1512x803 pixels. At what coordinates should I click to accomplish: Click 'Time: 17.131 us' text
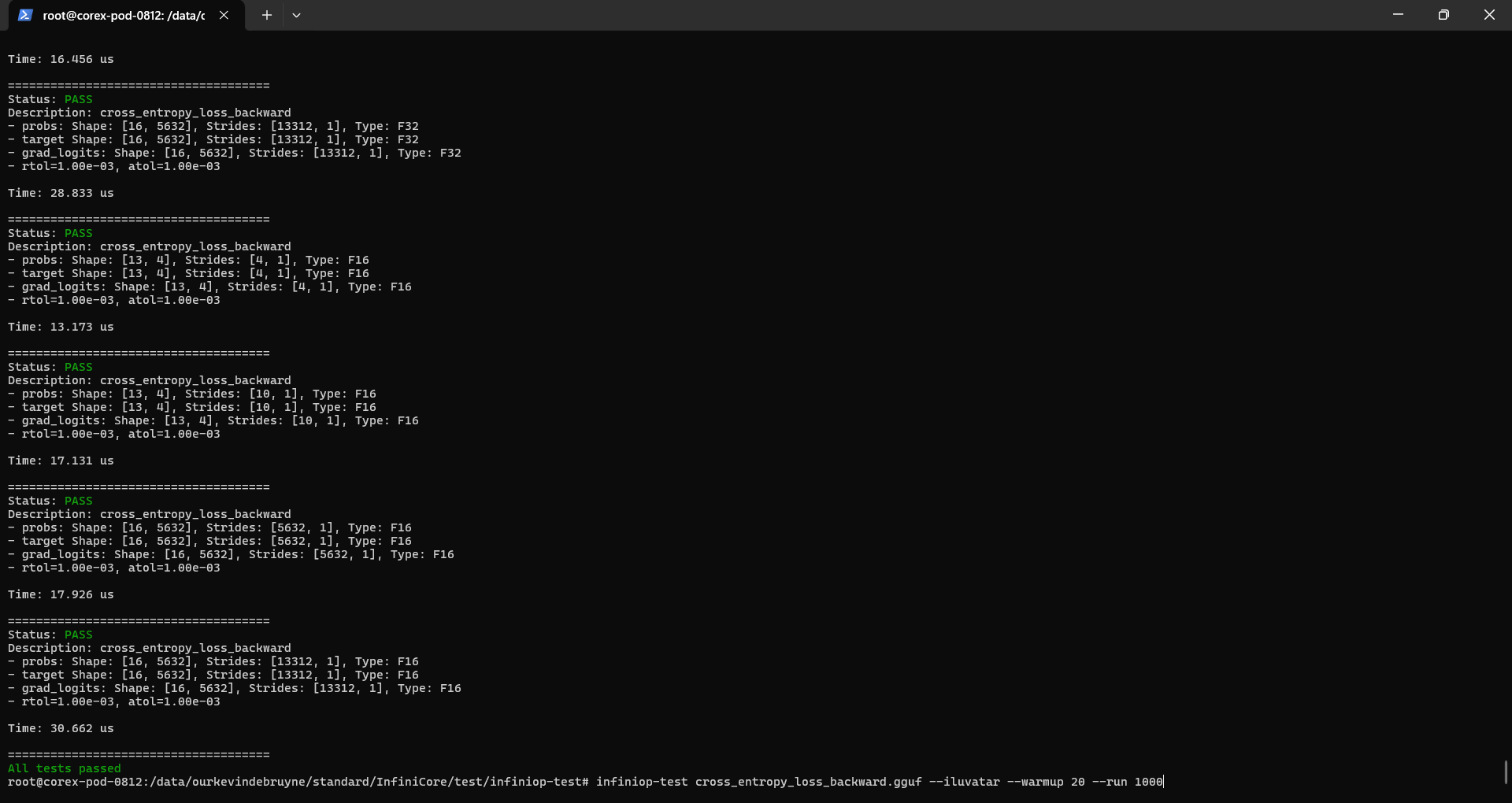click(x=61, y=461)
